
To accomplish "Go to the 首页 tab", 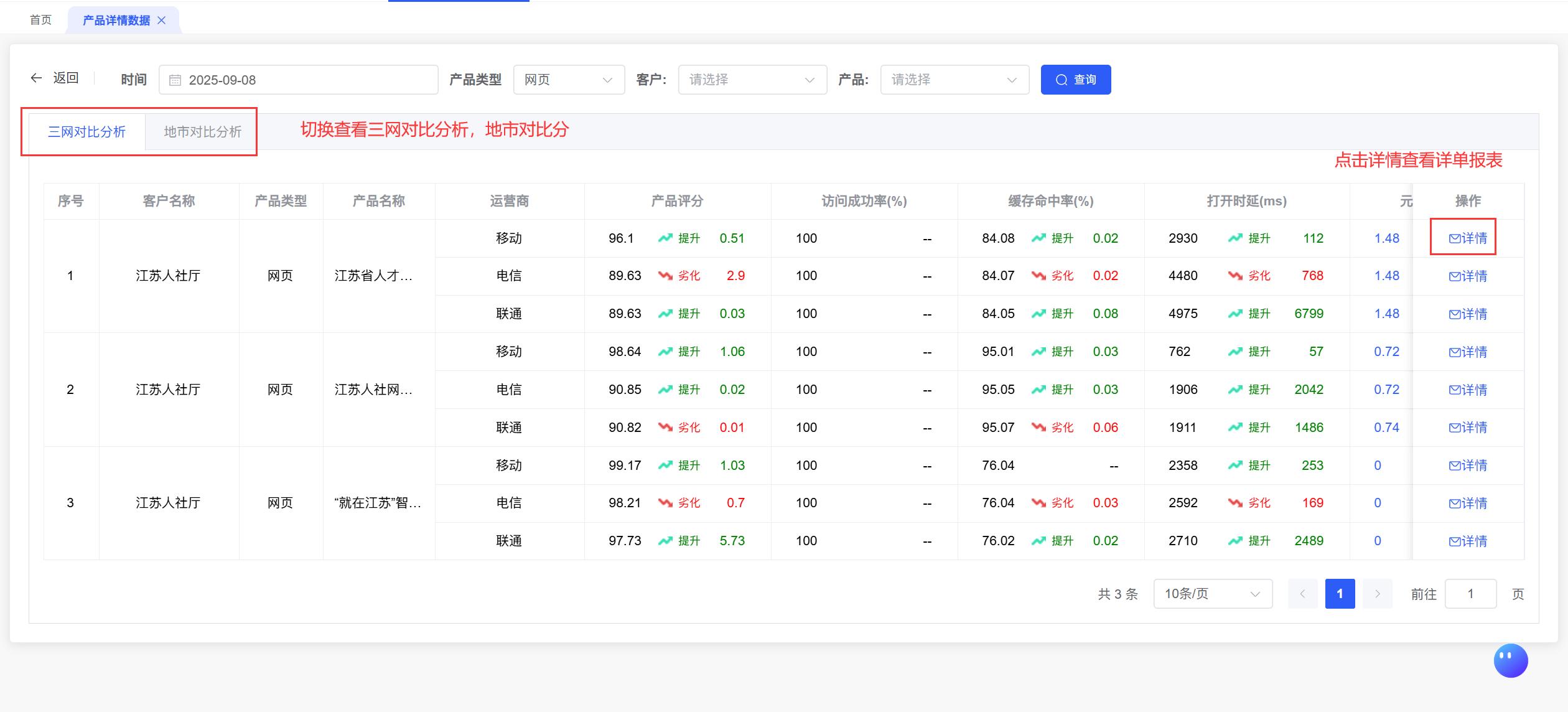I will point(40,20).
